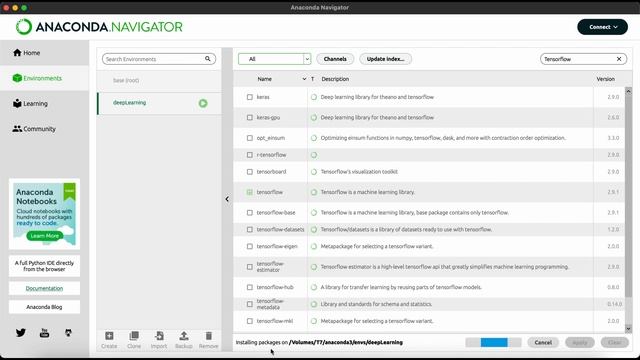
Task: Click the installation progress bar
Action: [493, 342]
